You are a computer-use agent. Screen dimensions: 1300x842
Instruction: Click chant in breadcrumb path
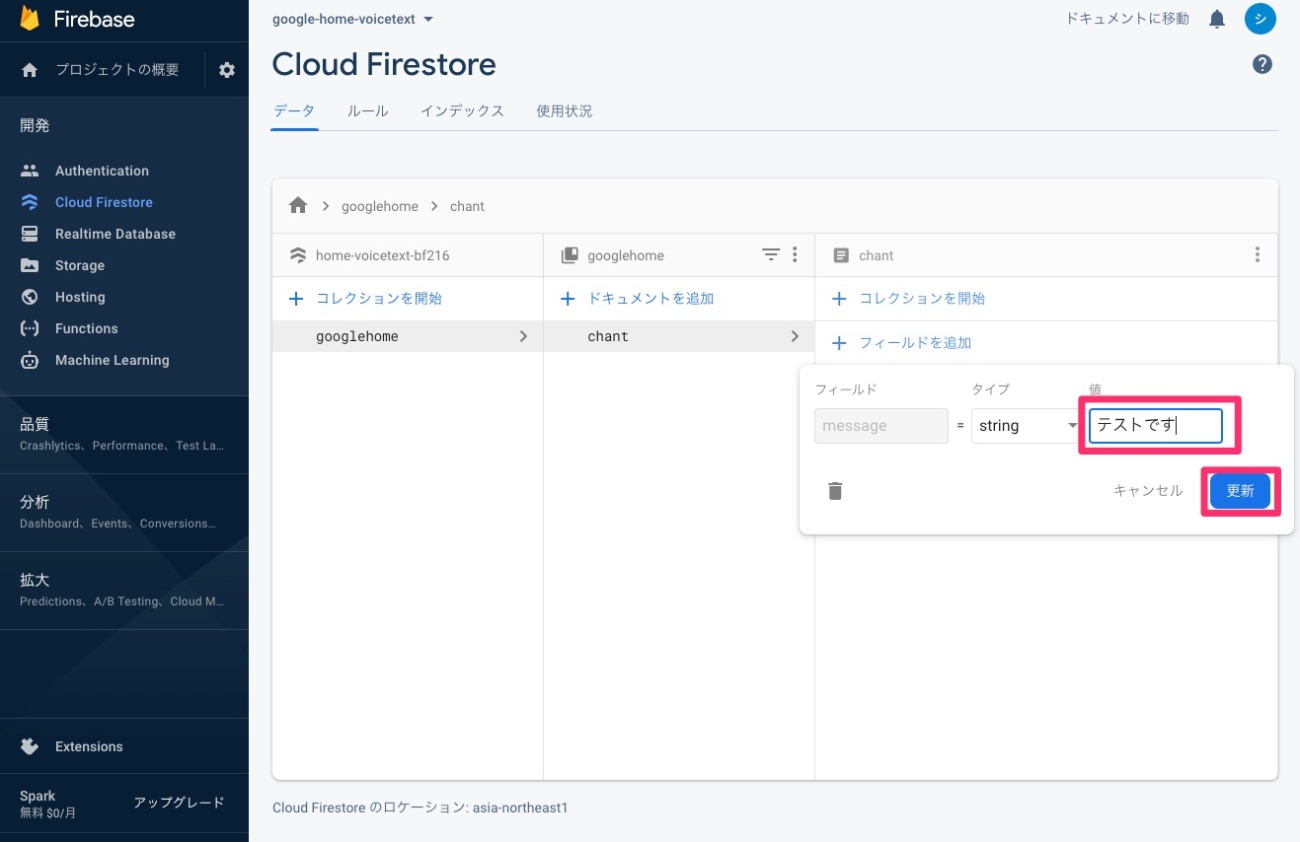467,206
